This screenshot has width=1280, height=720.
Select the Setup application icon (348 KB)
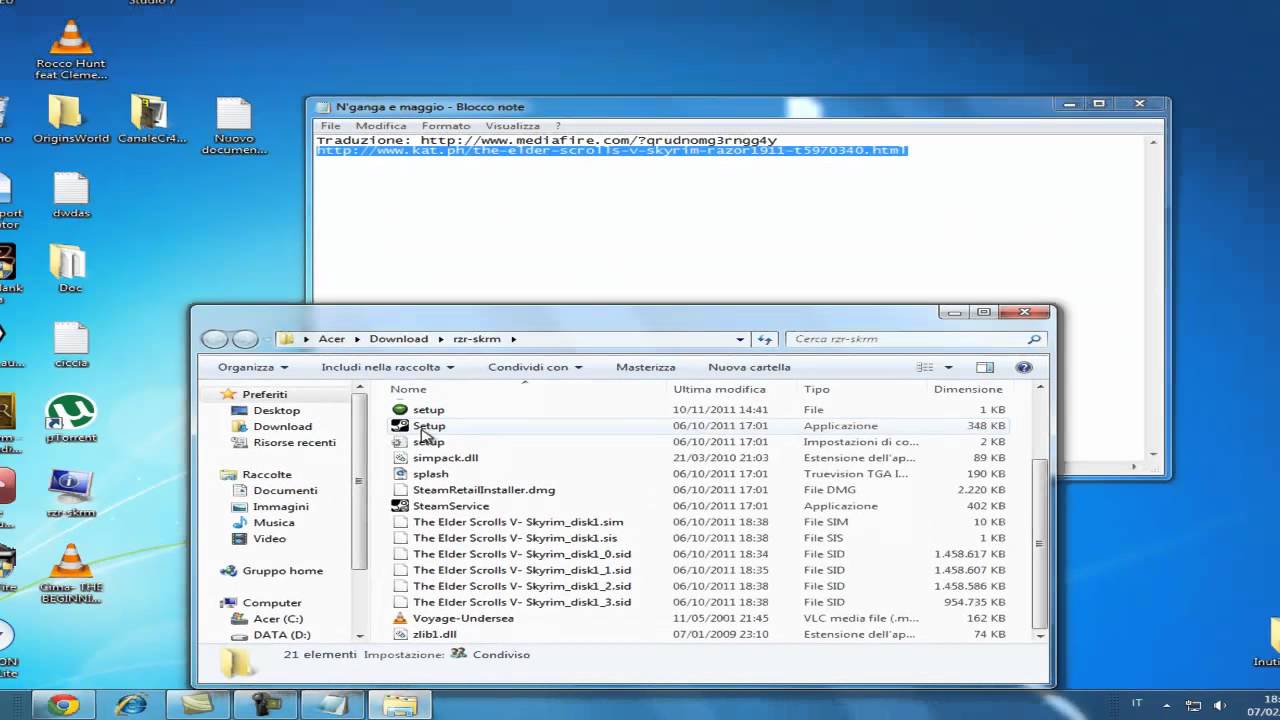click(400, 426)
